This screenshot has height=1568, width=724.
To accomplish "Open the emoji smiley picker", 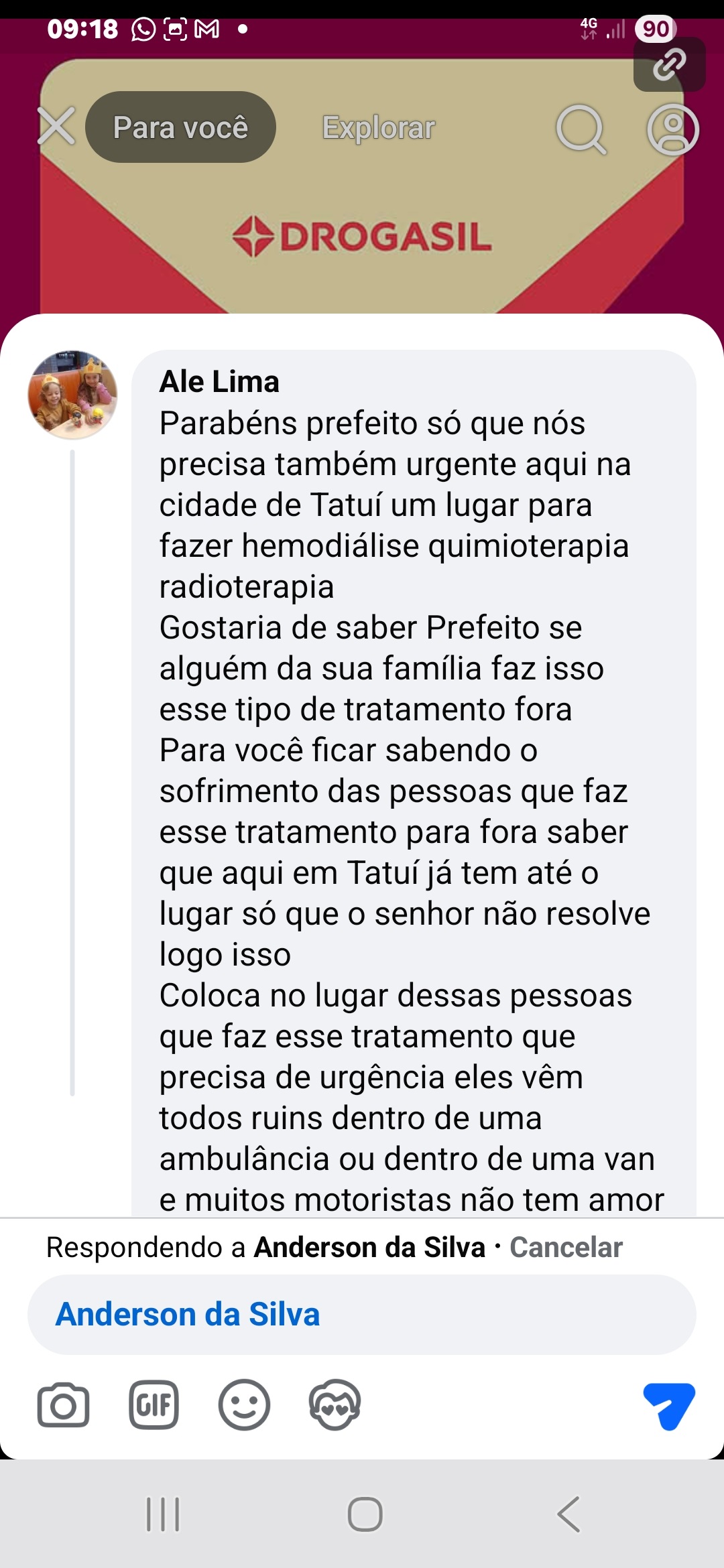I will point(244,1405).
